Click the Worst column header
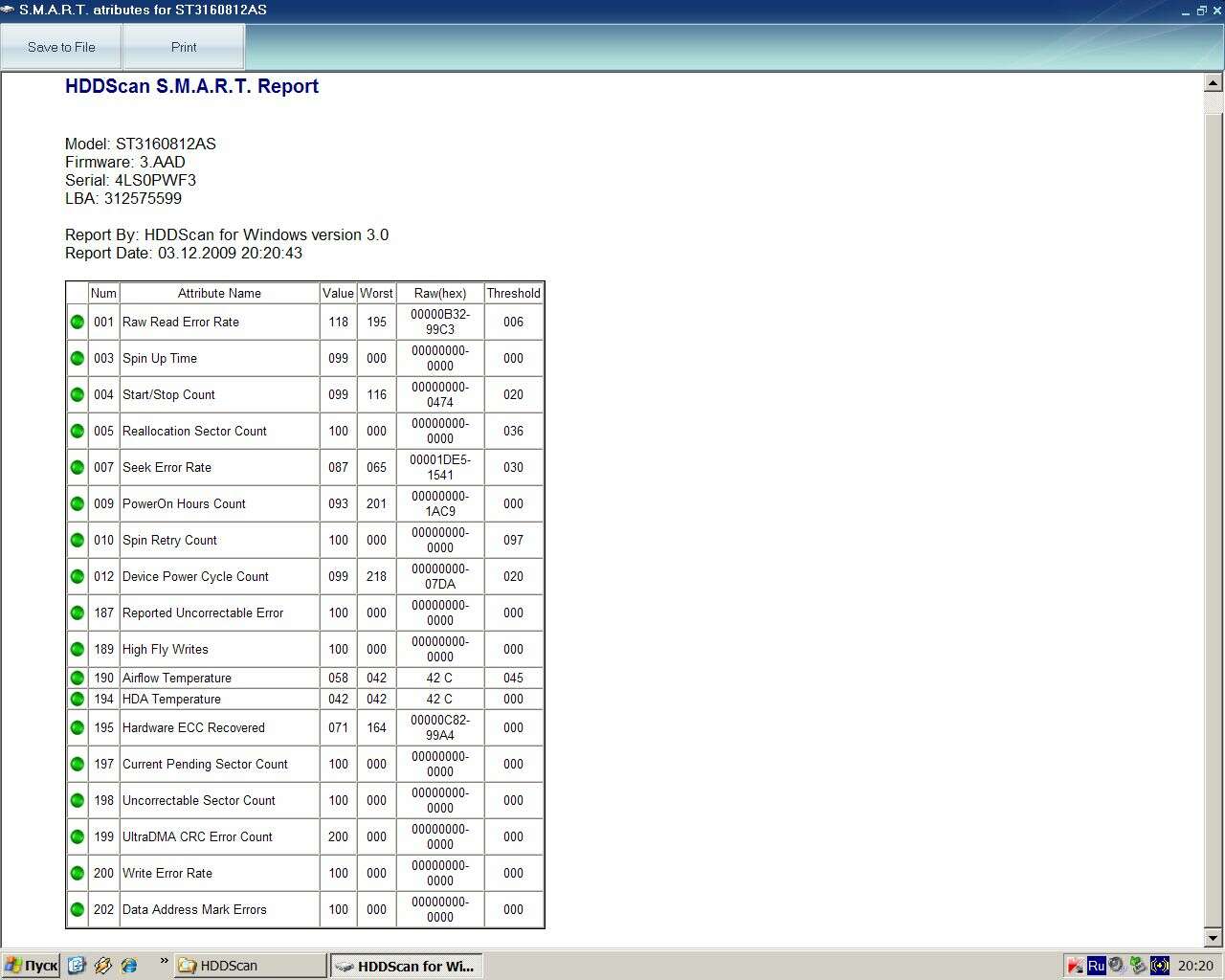The image size is (1225, 980). 376,293
